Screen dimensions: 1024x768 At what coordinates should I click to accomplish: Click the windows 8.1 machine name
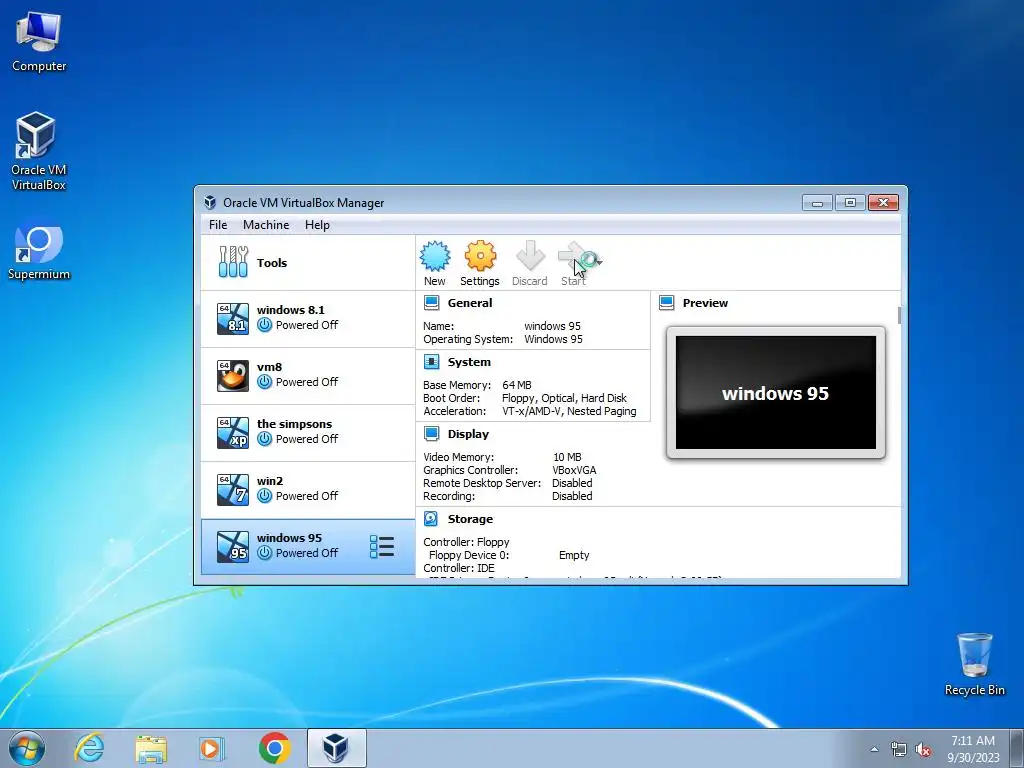(291, 310)
